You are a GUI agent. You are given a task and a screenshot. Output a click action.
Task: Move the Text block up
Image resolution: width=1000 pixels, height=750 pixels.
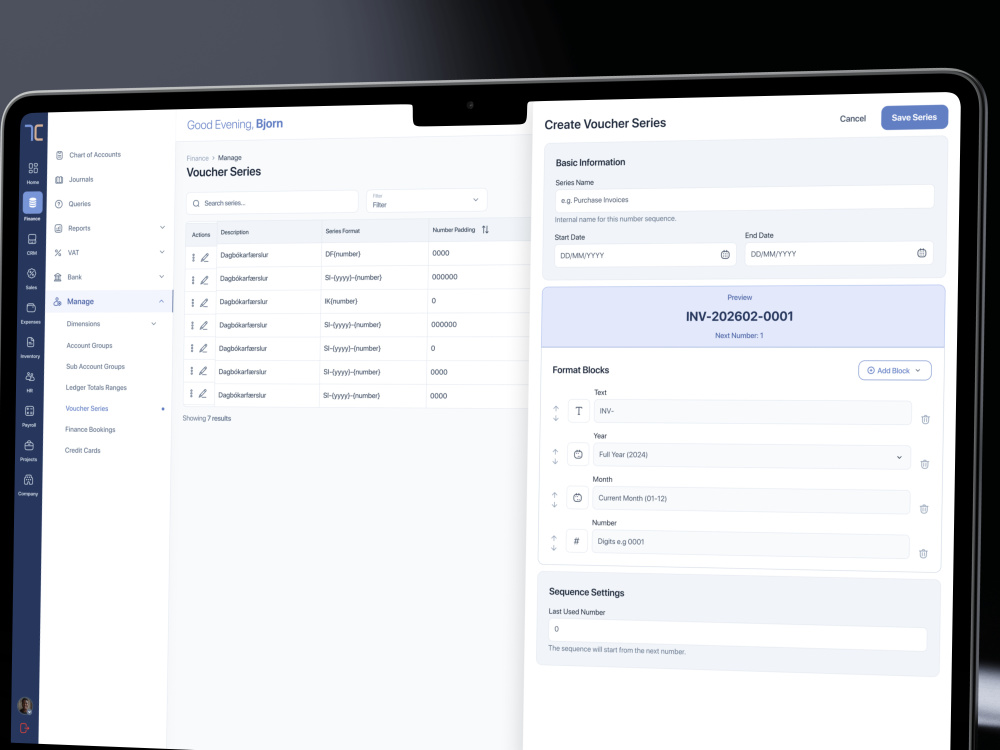pyautogui.click(x=556, y=408)
